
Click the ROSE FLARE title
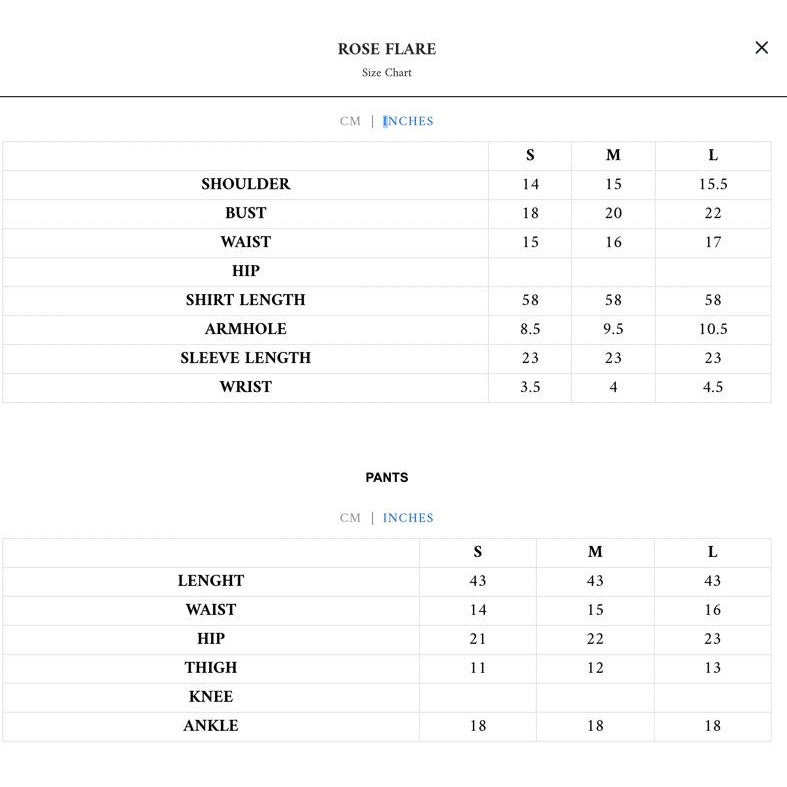click(386, 49)
